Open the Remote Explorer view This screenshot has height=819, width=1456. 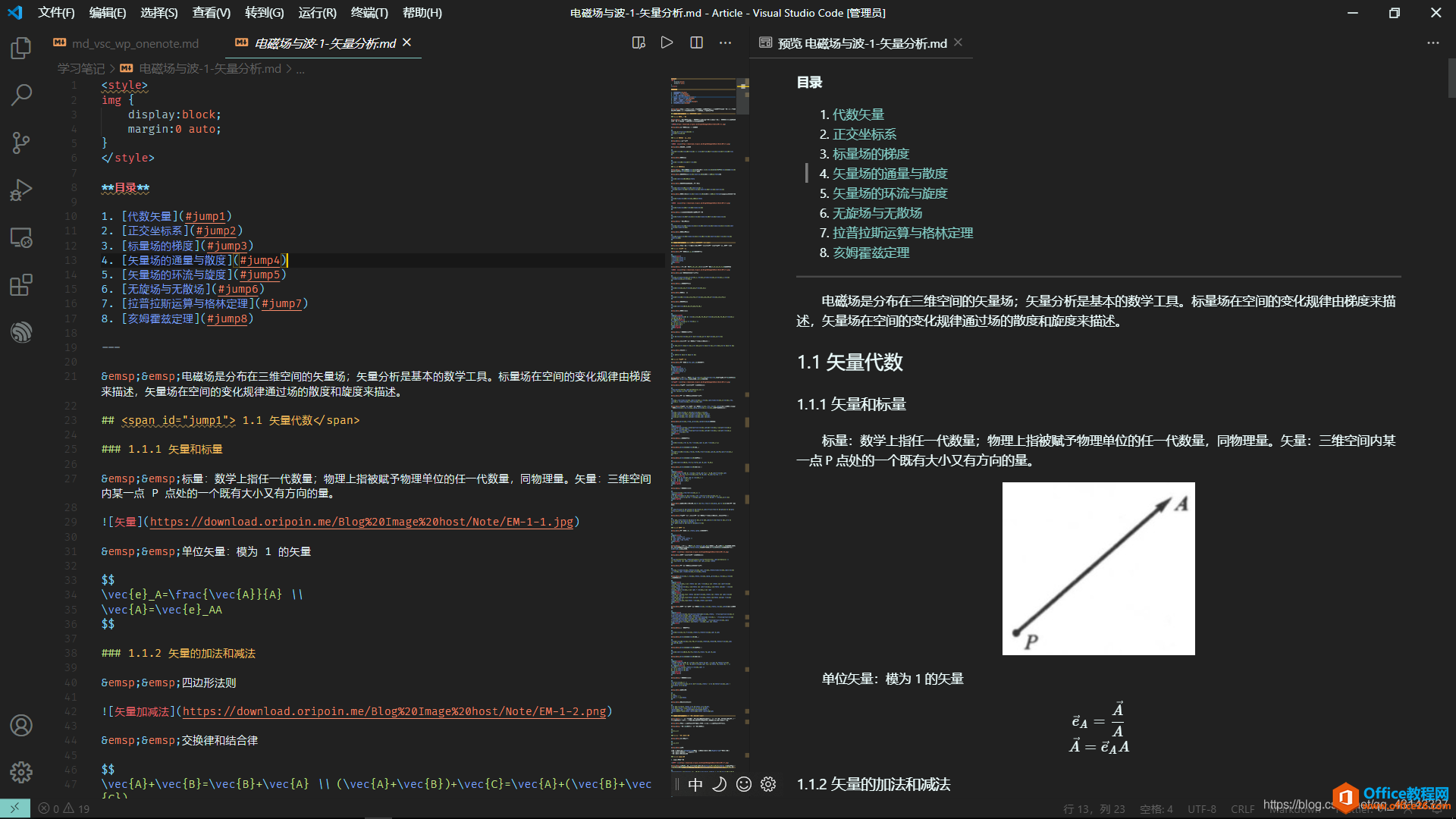[x=21, y=237]
